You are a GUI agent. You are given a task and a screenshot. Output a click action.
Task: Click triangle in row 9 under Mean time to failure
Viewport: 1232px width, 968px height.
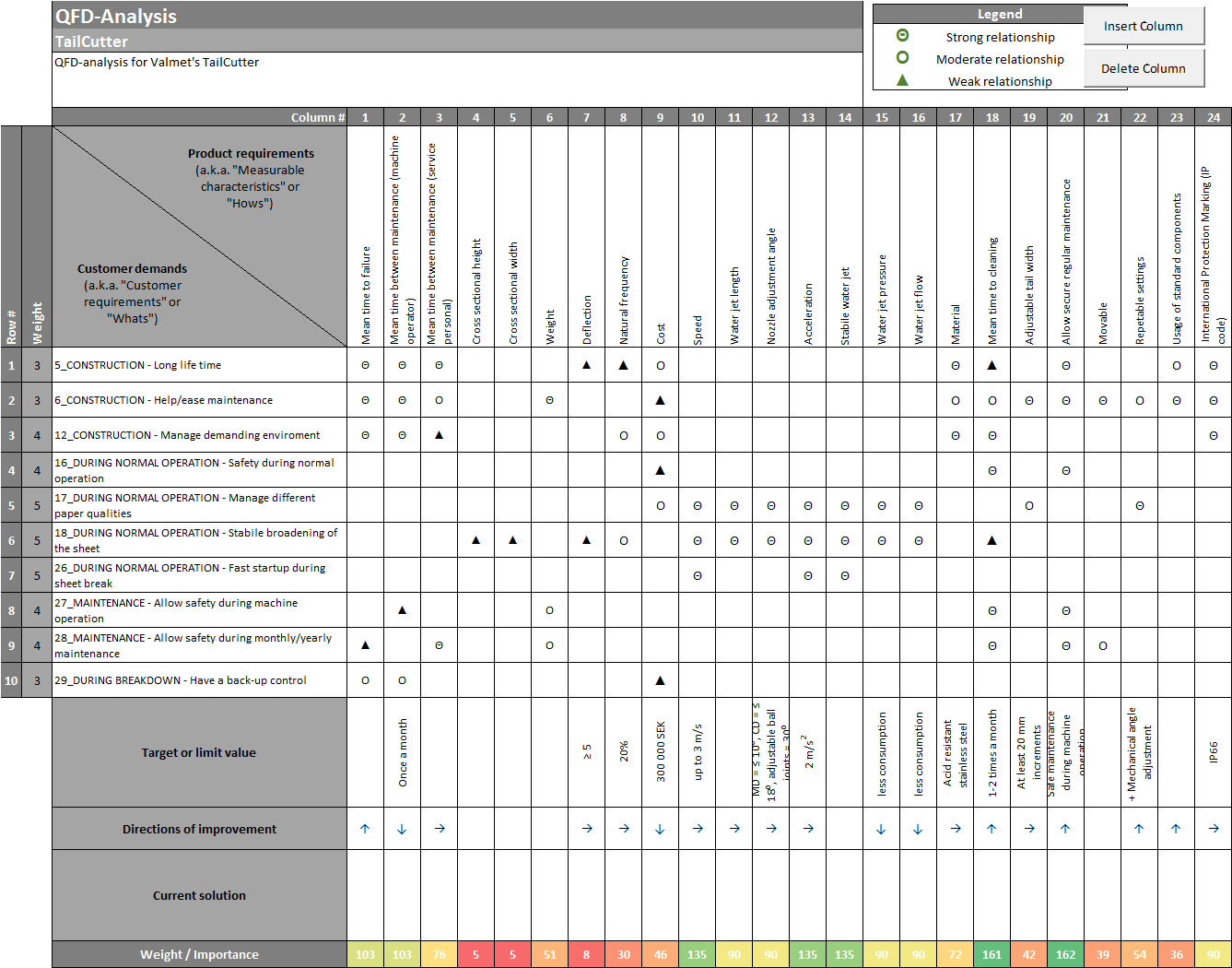tap(365, 645)
